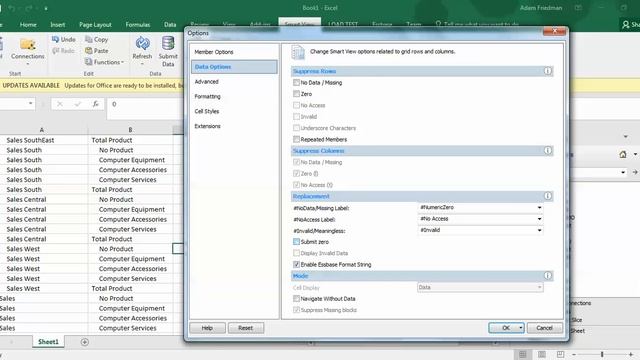Toggle the Submit zero checkbox
The image size is (640, 360).
[x=296, y=242]
